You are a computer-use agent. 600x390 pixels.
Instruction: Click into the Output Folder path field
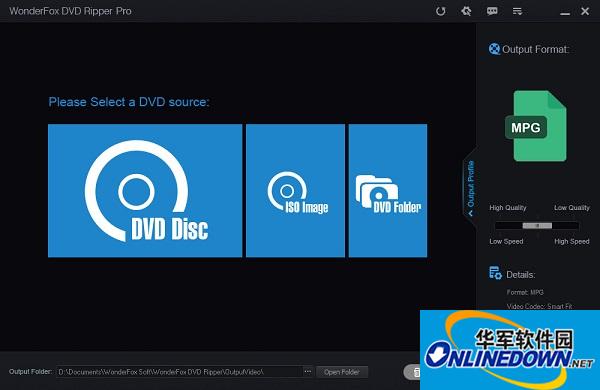point(179,372)
